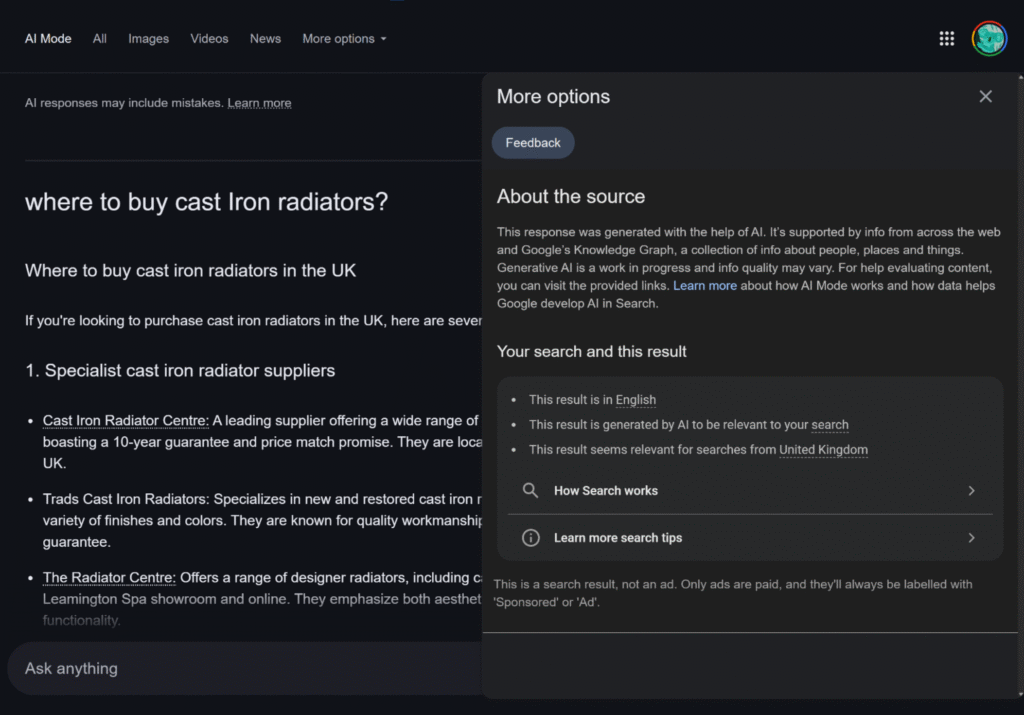1024x715 pixels.
Task: Open the Google apps grid icon
Action: (x=946, y=39)
